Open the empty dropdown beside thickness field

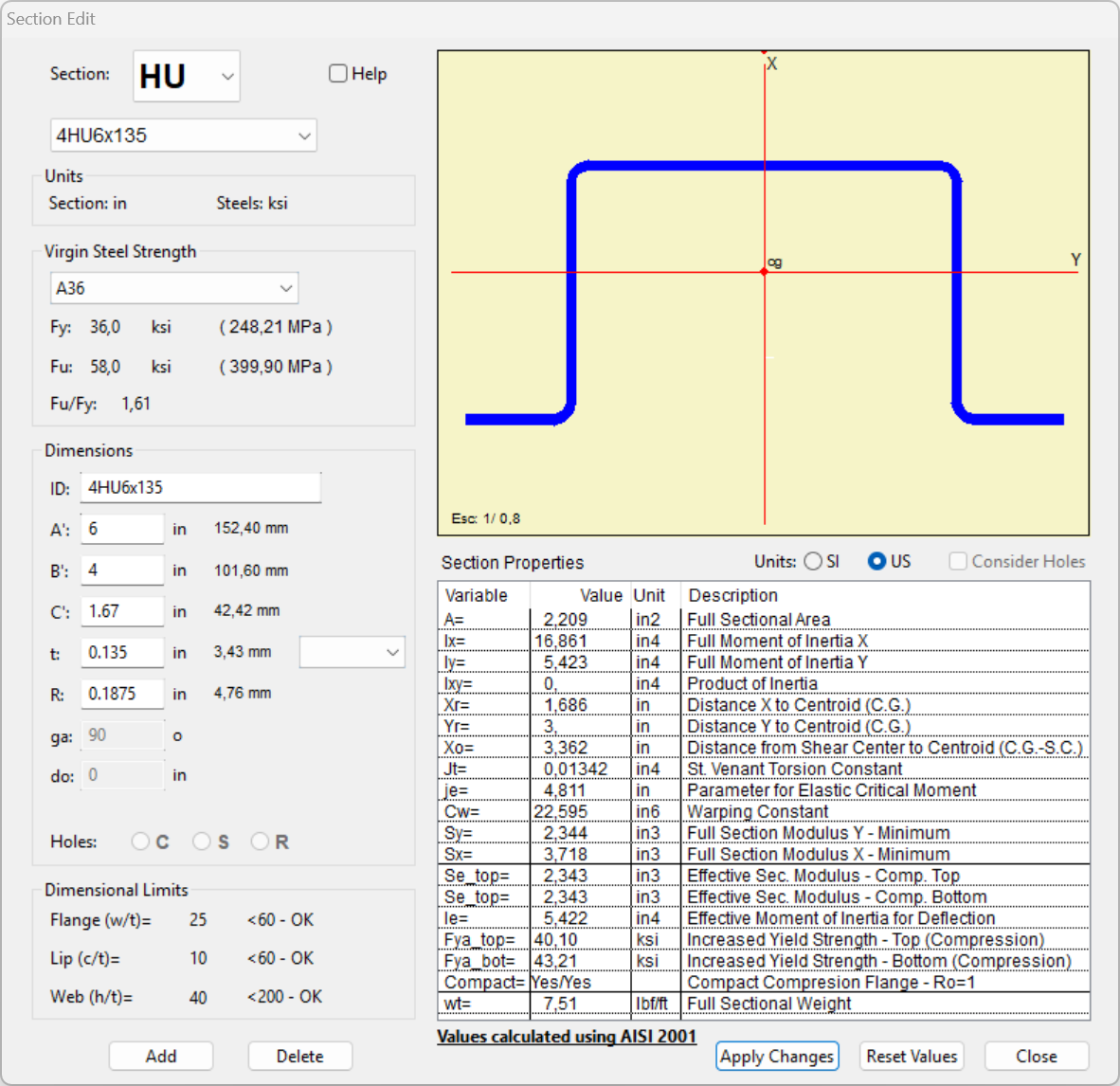pos(352,652)
